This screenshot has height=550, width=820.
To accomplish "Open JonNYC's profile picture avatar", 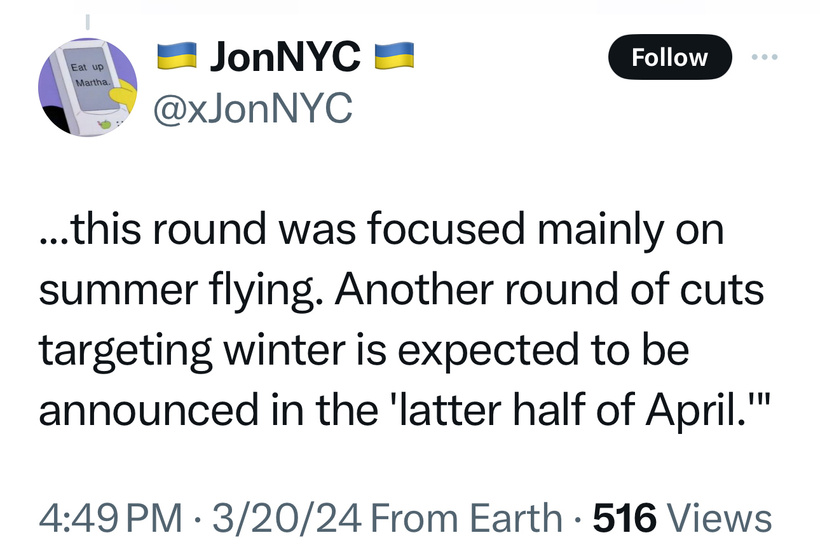I will coord(87,87).
